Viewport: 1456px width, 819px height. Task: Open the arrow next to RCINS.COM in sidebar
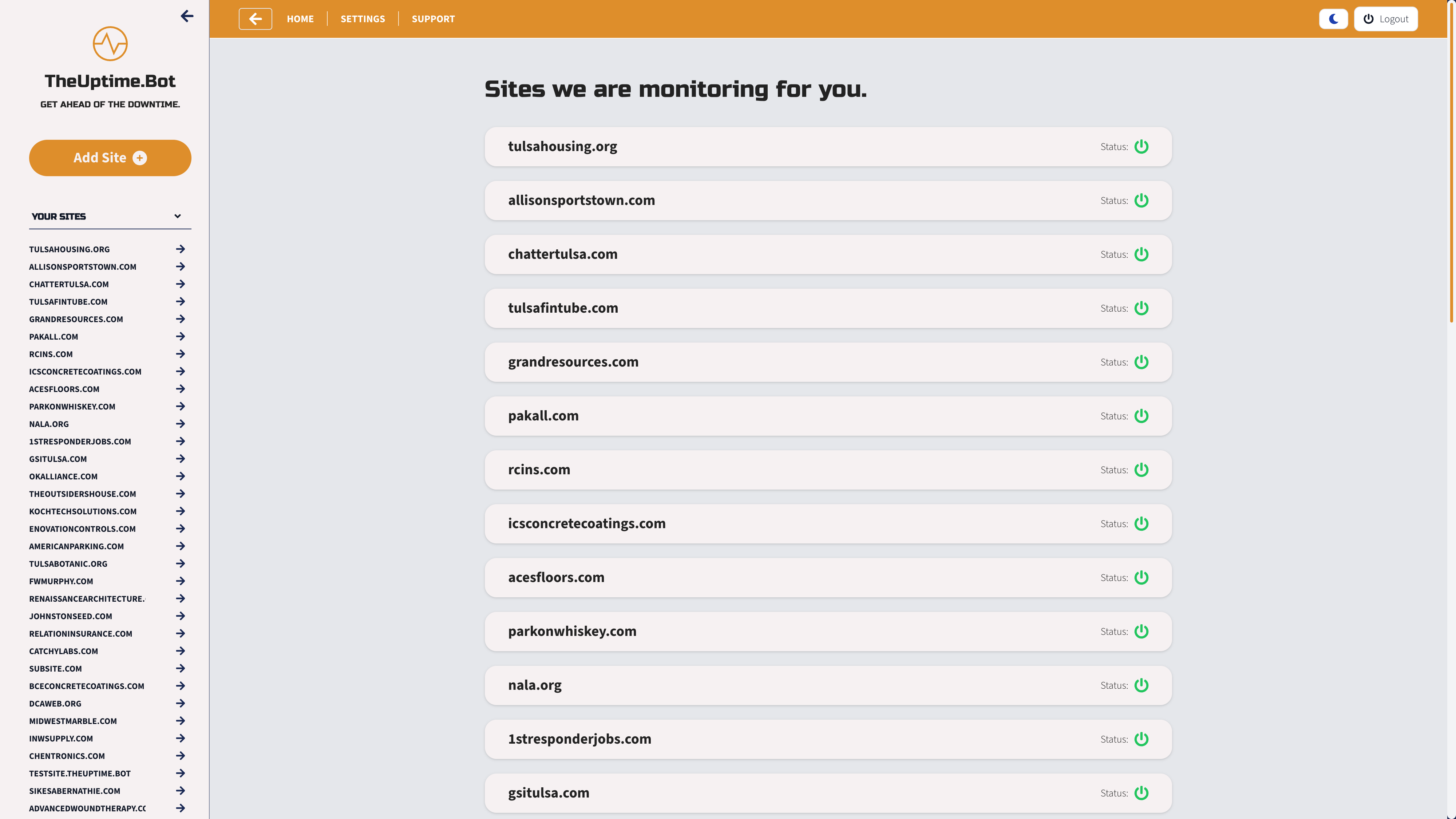click(x=180, y=354)
